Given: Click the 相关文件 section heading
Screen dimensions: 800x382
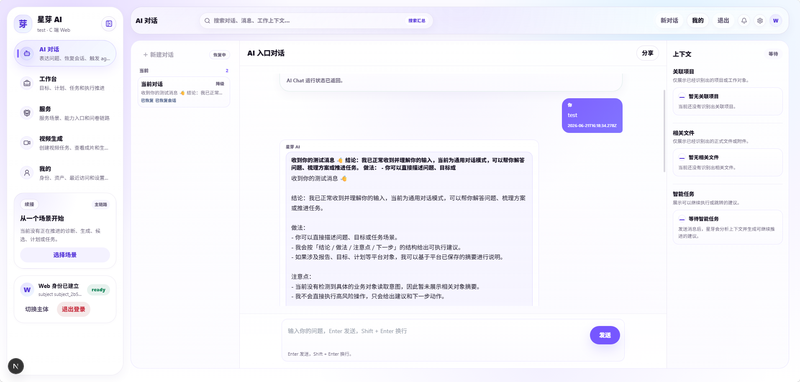Looking at the screenshot, I should coord(683,133).
